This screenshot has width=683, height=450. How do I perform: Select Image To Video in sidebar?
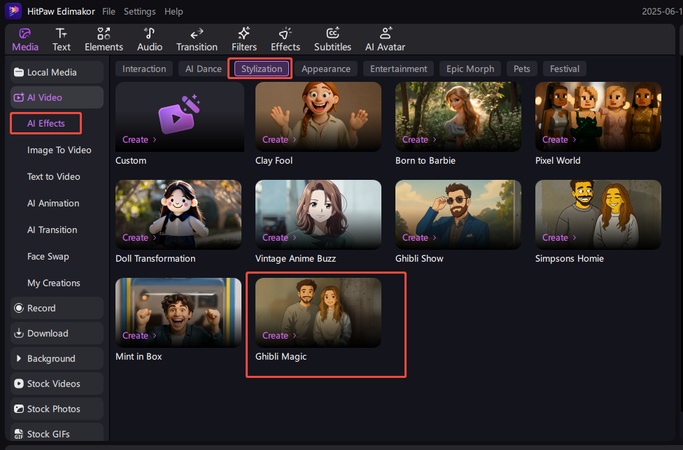click(59, 150)
